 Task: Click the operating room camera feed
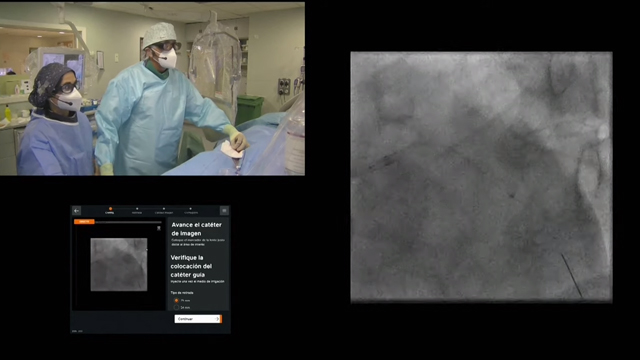tap(152, 89)
